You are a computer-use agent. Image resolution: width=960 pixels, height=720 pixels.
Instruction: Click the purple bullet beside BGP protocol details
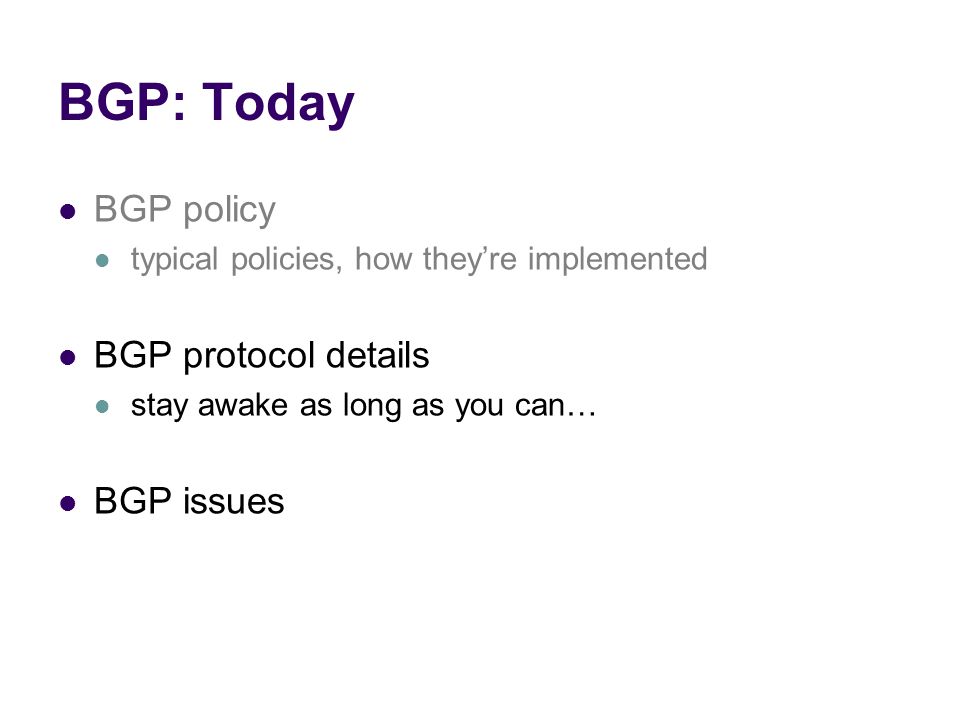click(68, 358)
